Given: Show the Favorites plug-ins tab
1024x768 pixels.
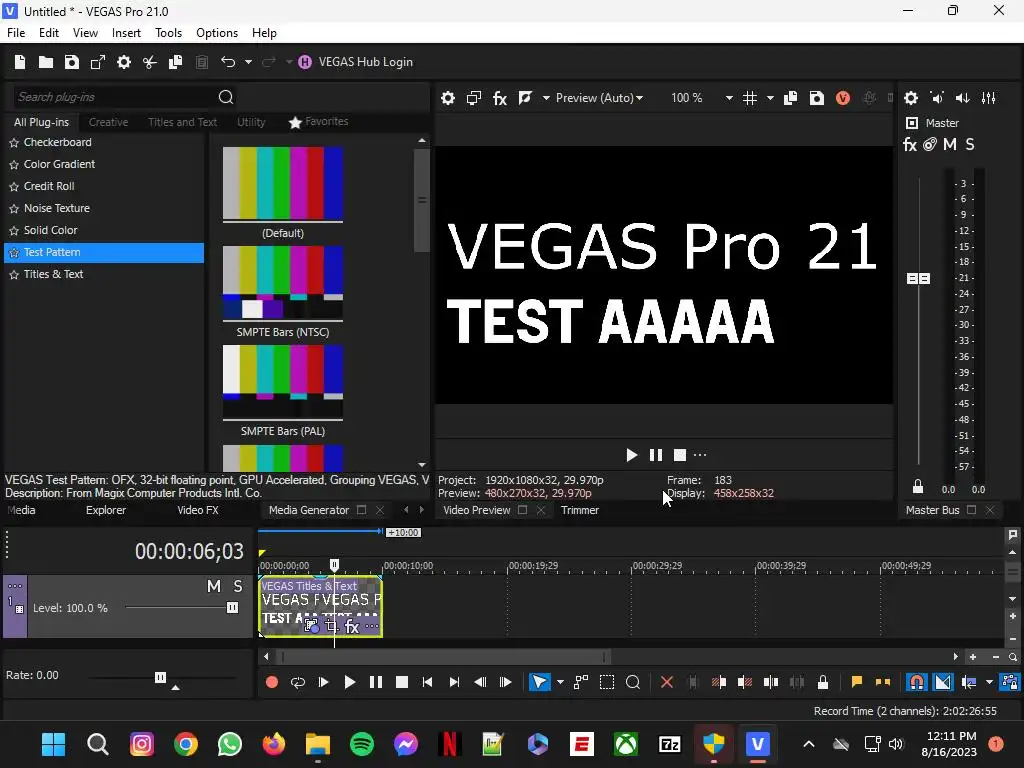Looking at the screenshot, I should coord(319,121).
